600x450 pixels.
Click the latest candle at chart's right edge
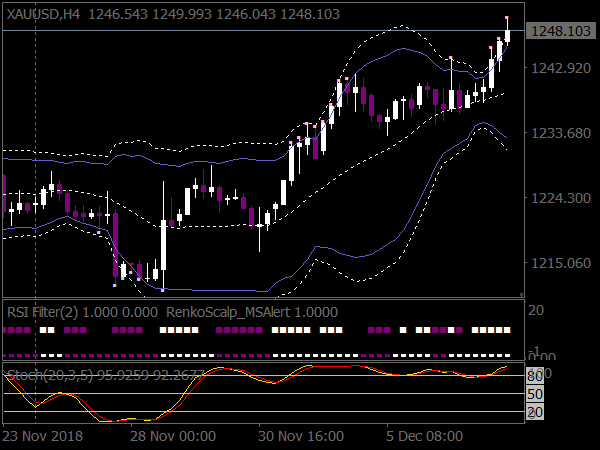pyautogui.click(x=507, y=35)
